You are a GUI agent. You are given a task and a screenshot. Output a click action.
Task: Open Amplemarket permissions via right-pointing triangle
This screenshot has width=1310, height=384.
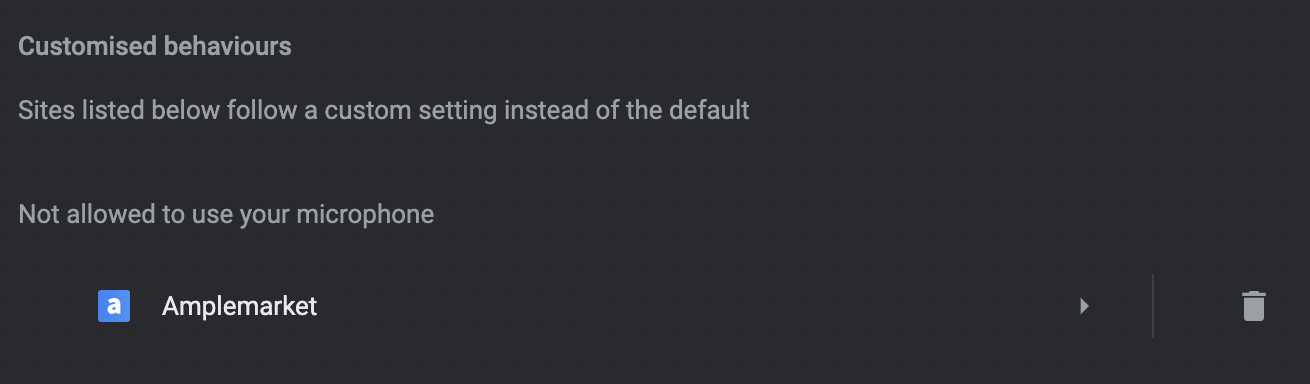(x=1084, y=306)
